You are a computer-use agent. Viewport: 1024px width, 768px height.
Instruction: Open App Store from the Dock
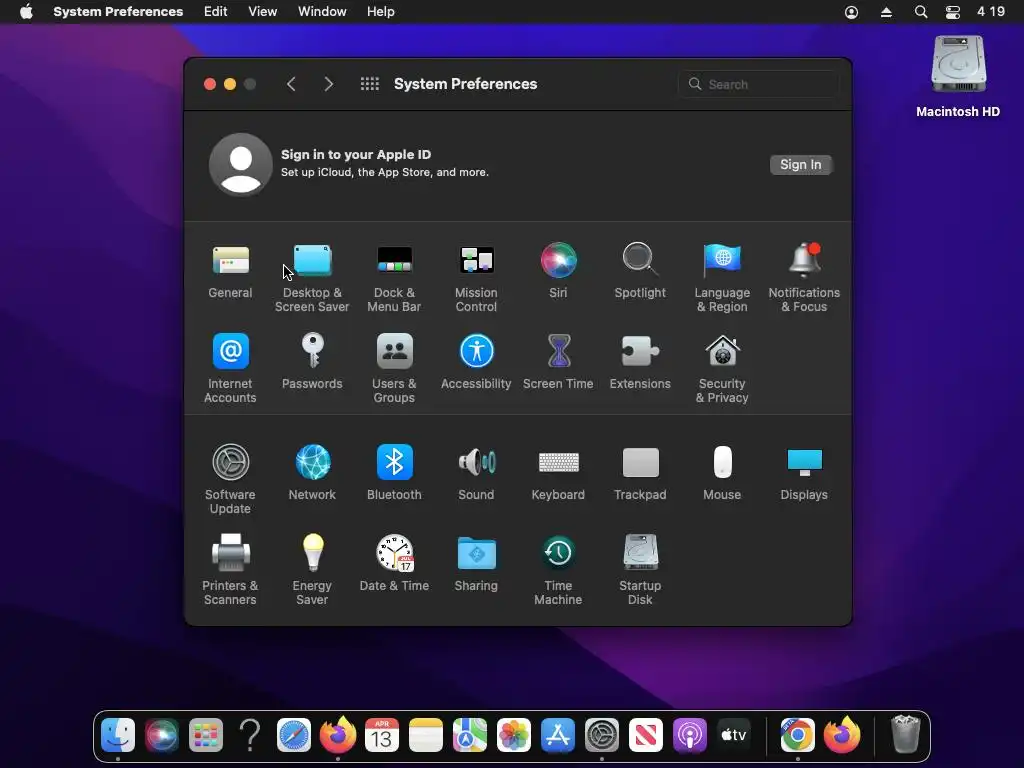tap(558, 735)
